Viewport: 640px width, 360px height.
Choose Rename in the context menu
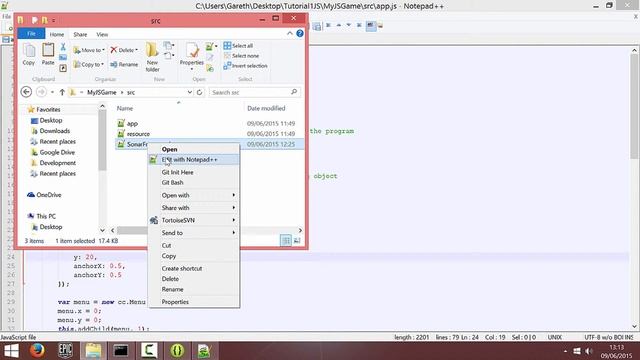pyautogui.click(x=193, y=289)
